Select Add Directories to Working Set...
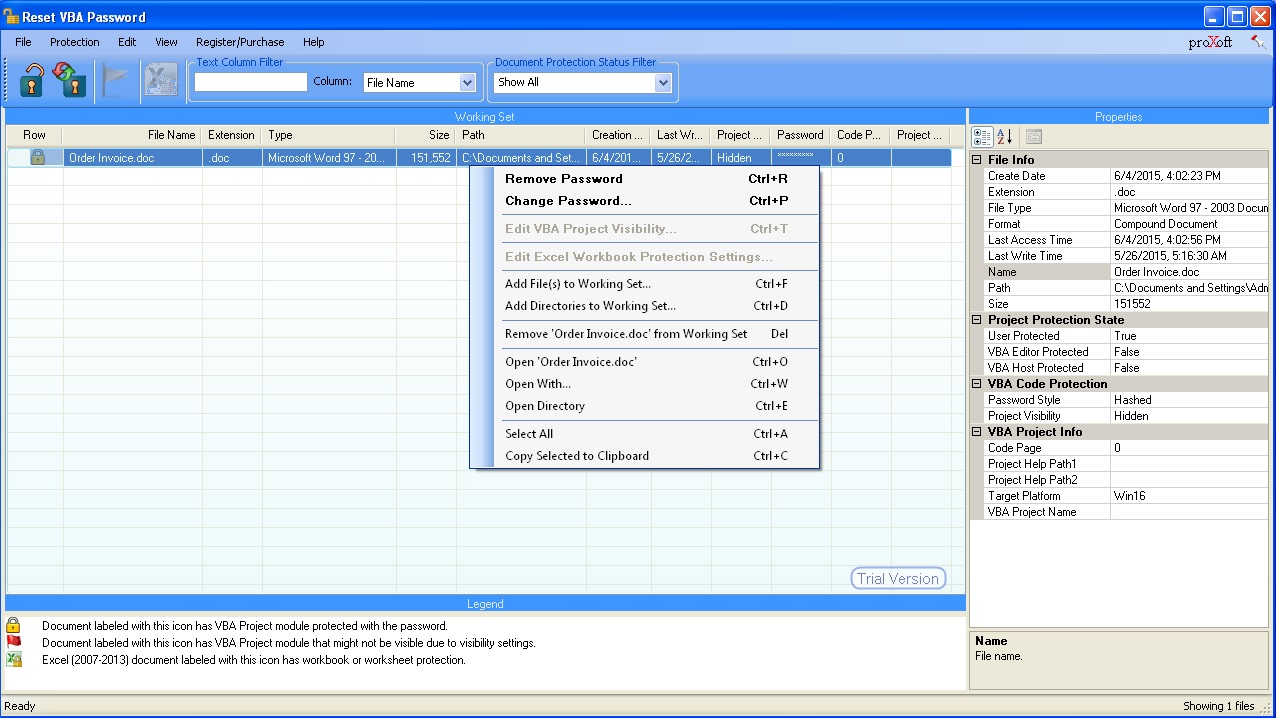 coord(646,306)
